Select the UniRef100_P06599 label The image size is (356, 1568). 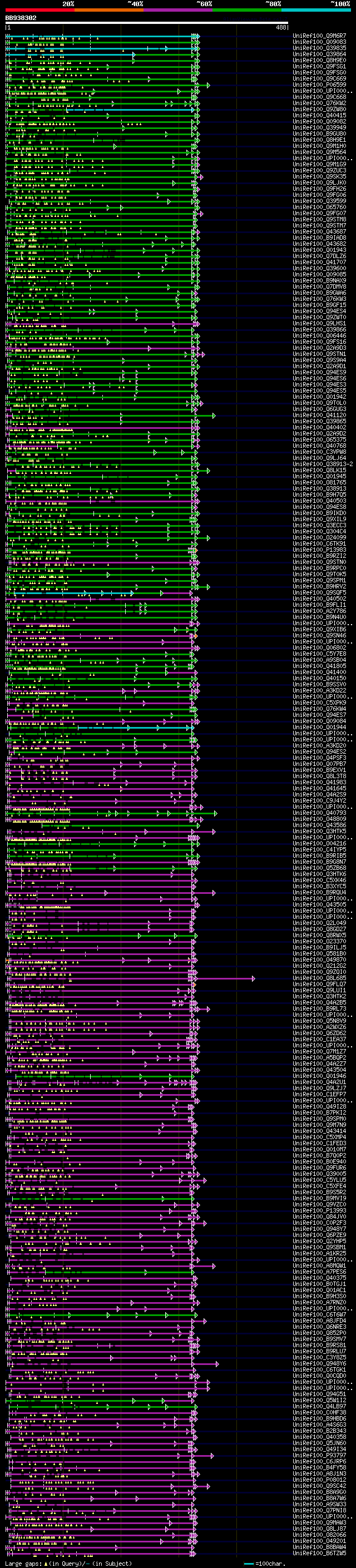[x=319, y=85]
